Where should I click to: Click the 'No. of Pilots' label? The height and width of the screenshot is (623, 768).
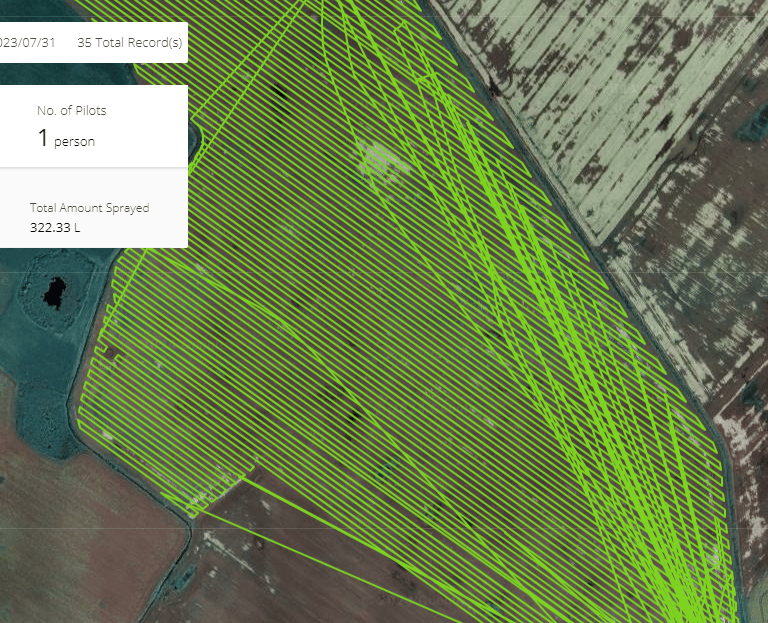72,111
